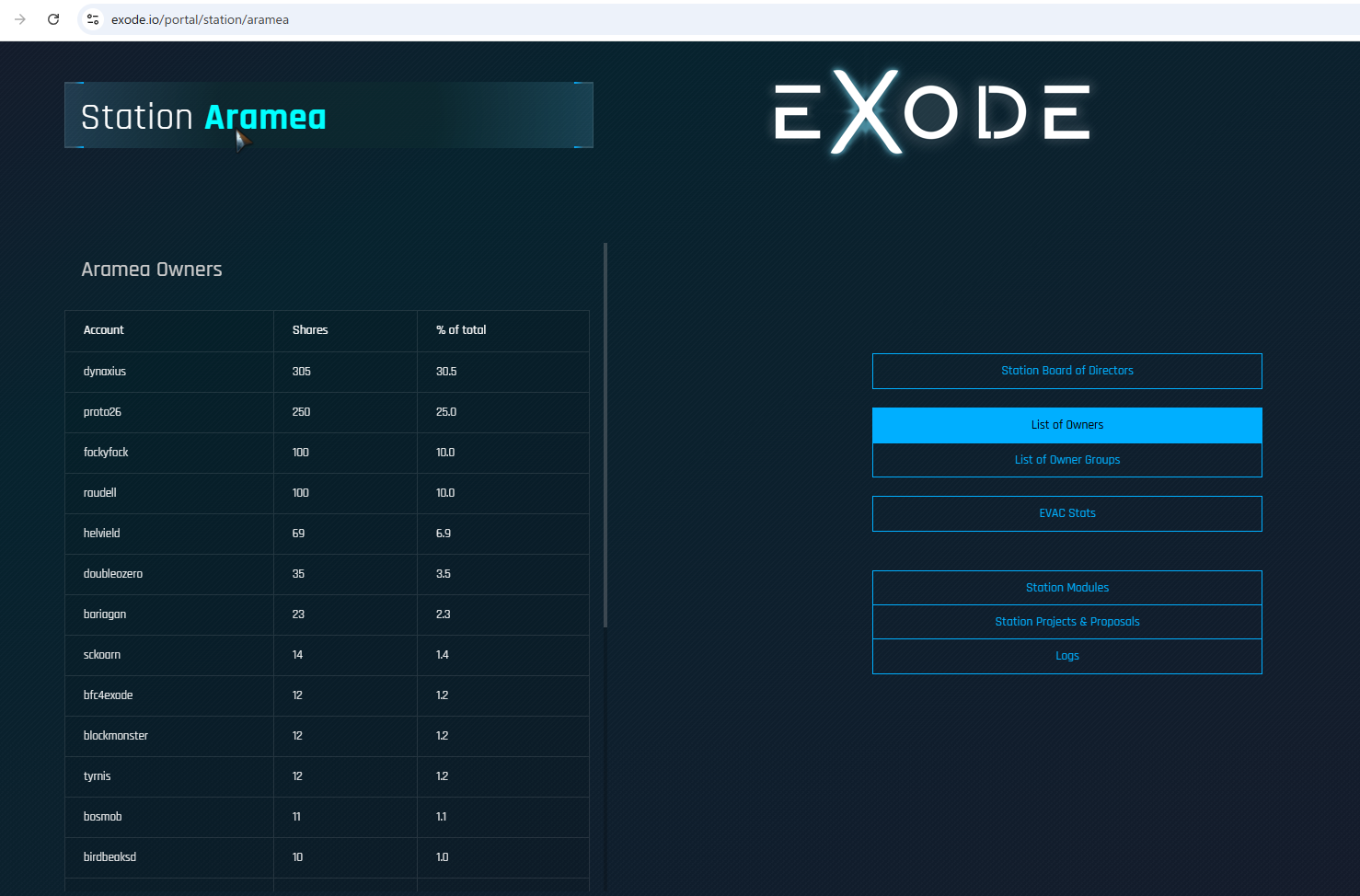Click the 2.3 percent value for bariagan
This screenshot has width=1360, height=896.
(444, 615)
